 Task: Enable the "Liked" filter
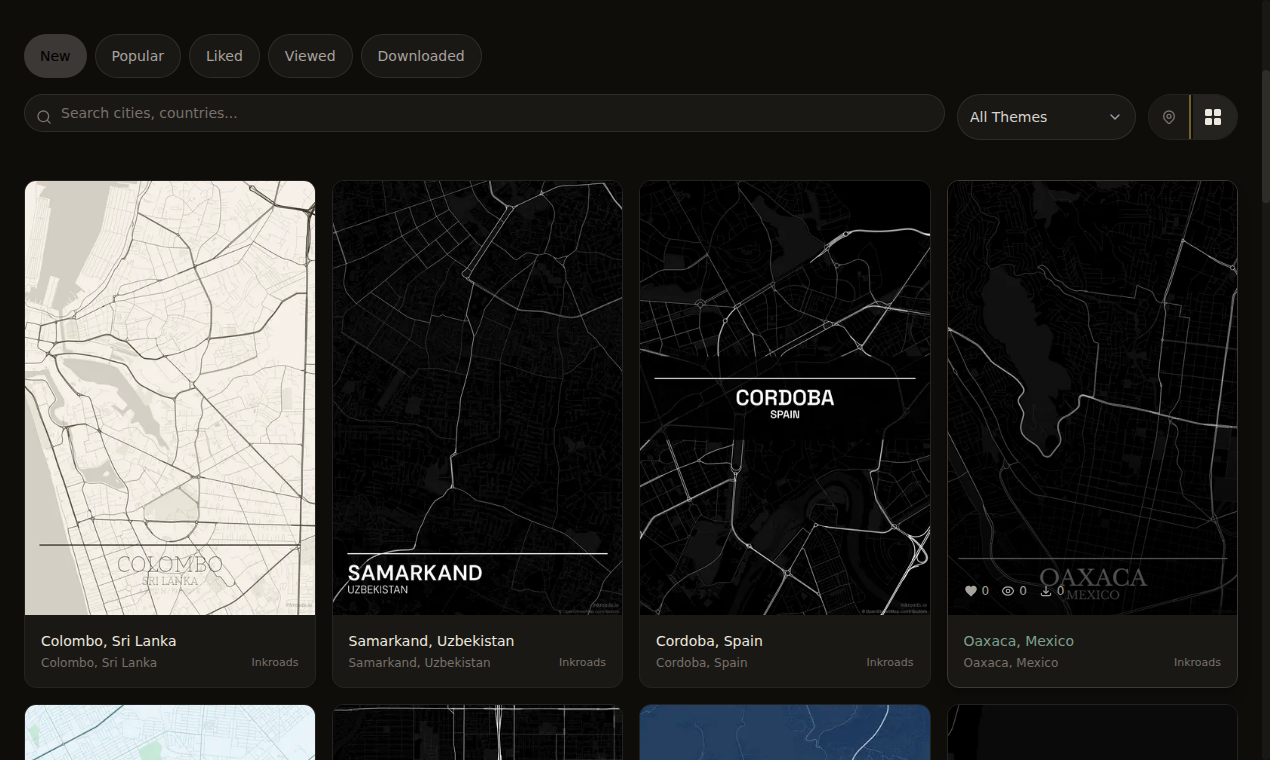[x=224, y=56]
